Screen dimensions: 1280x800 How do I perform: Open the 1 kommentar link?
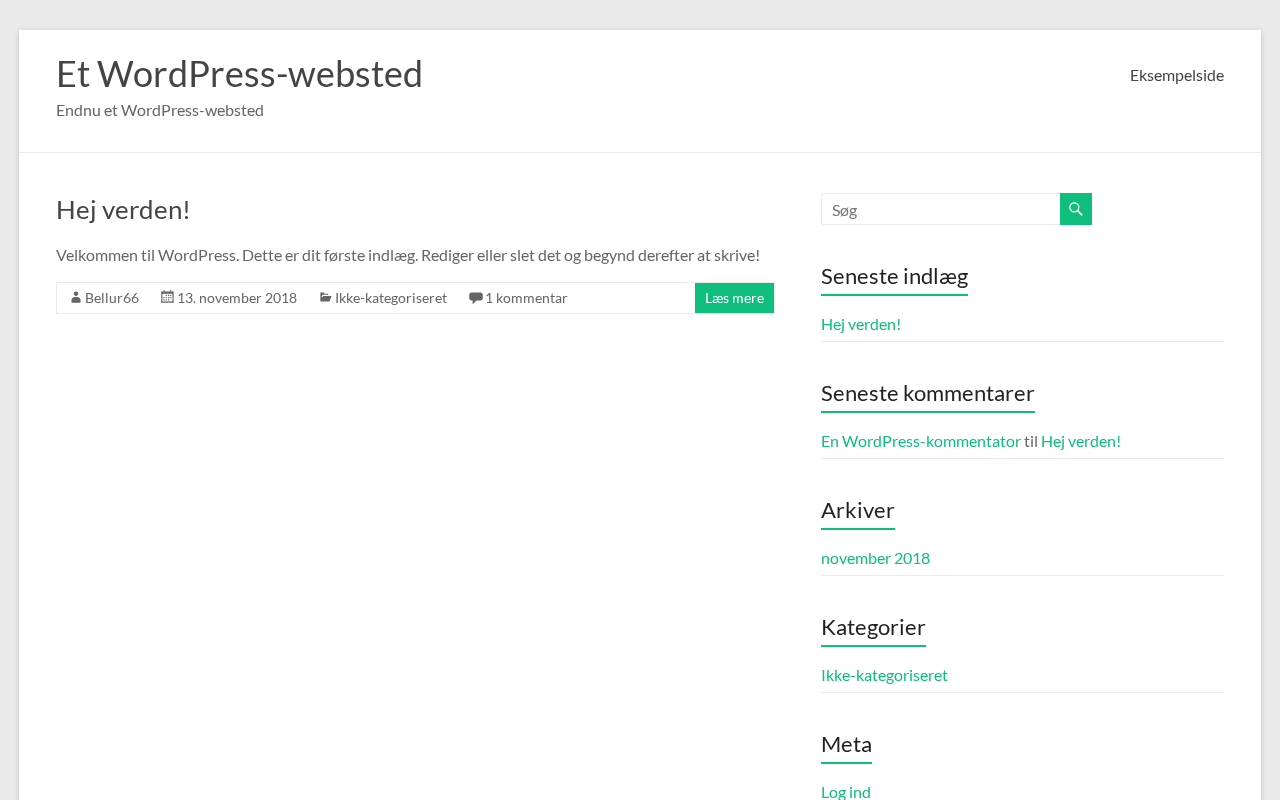pyautogui.click(x=526, y=298)
